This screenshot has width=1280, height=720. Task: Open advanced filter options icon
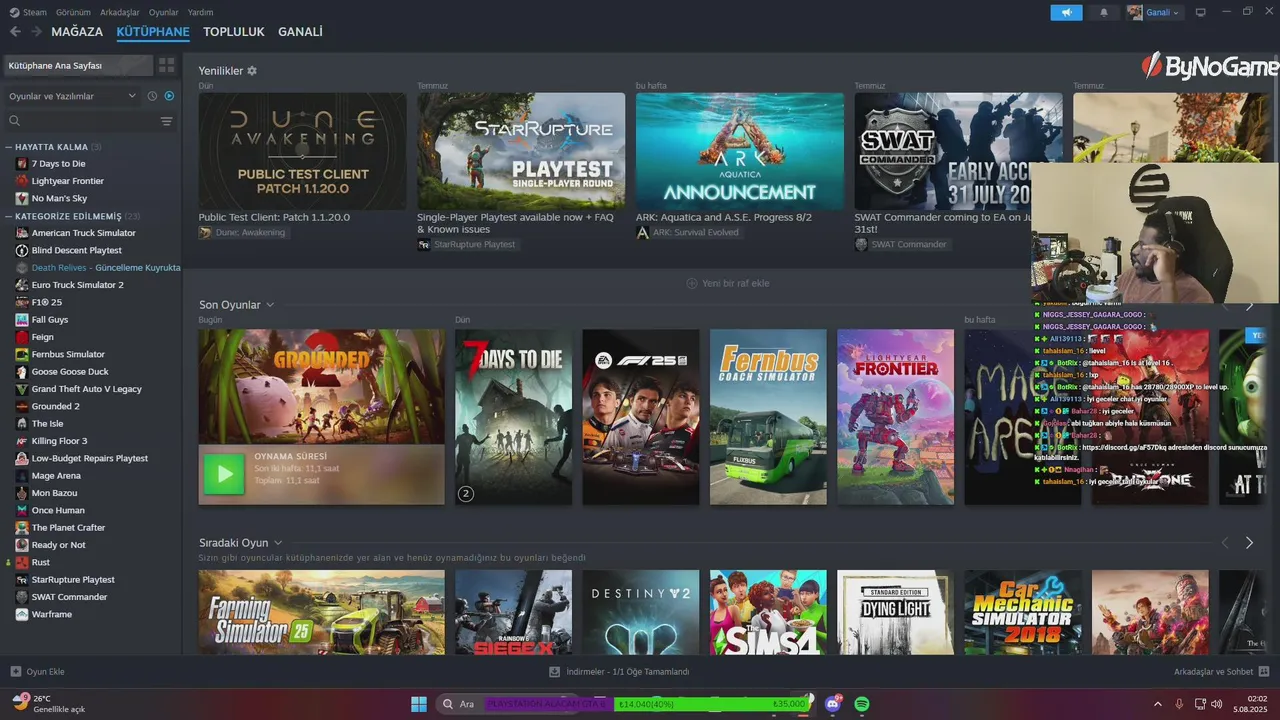point(166,121)
